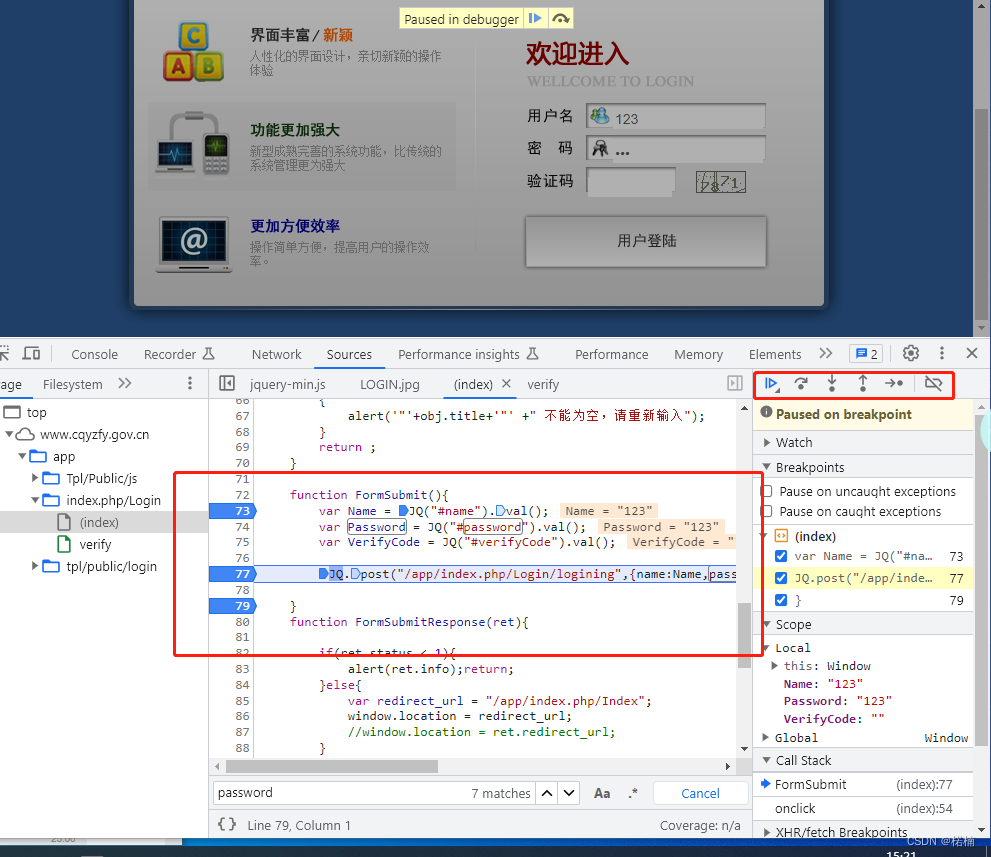Viewport: 991px width, 857px height.
Task: Show more navigator tabs chevron
Action: 125,384
